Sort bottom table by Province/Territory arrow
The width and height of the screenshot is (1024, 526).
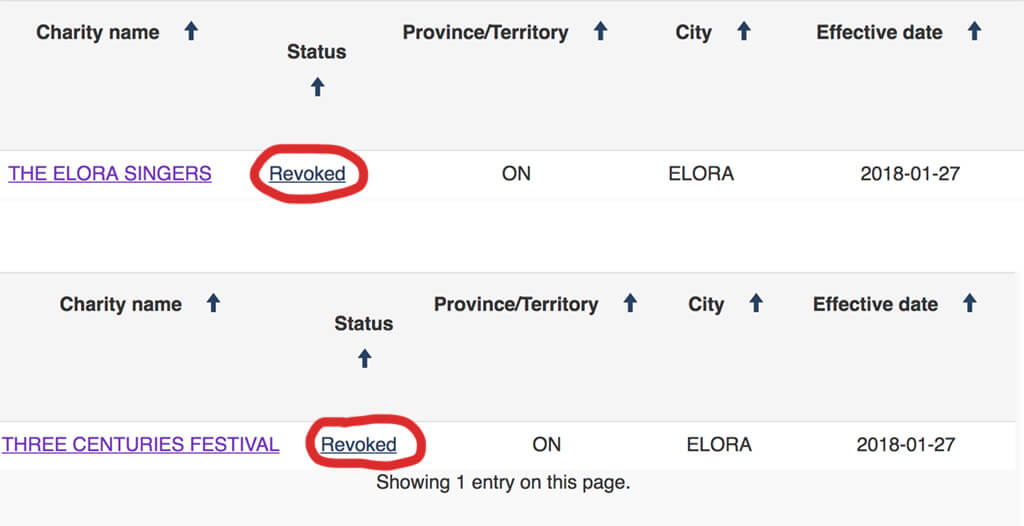point(630,303)
